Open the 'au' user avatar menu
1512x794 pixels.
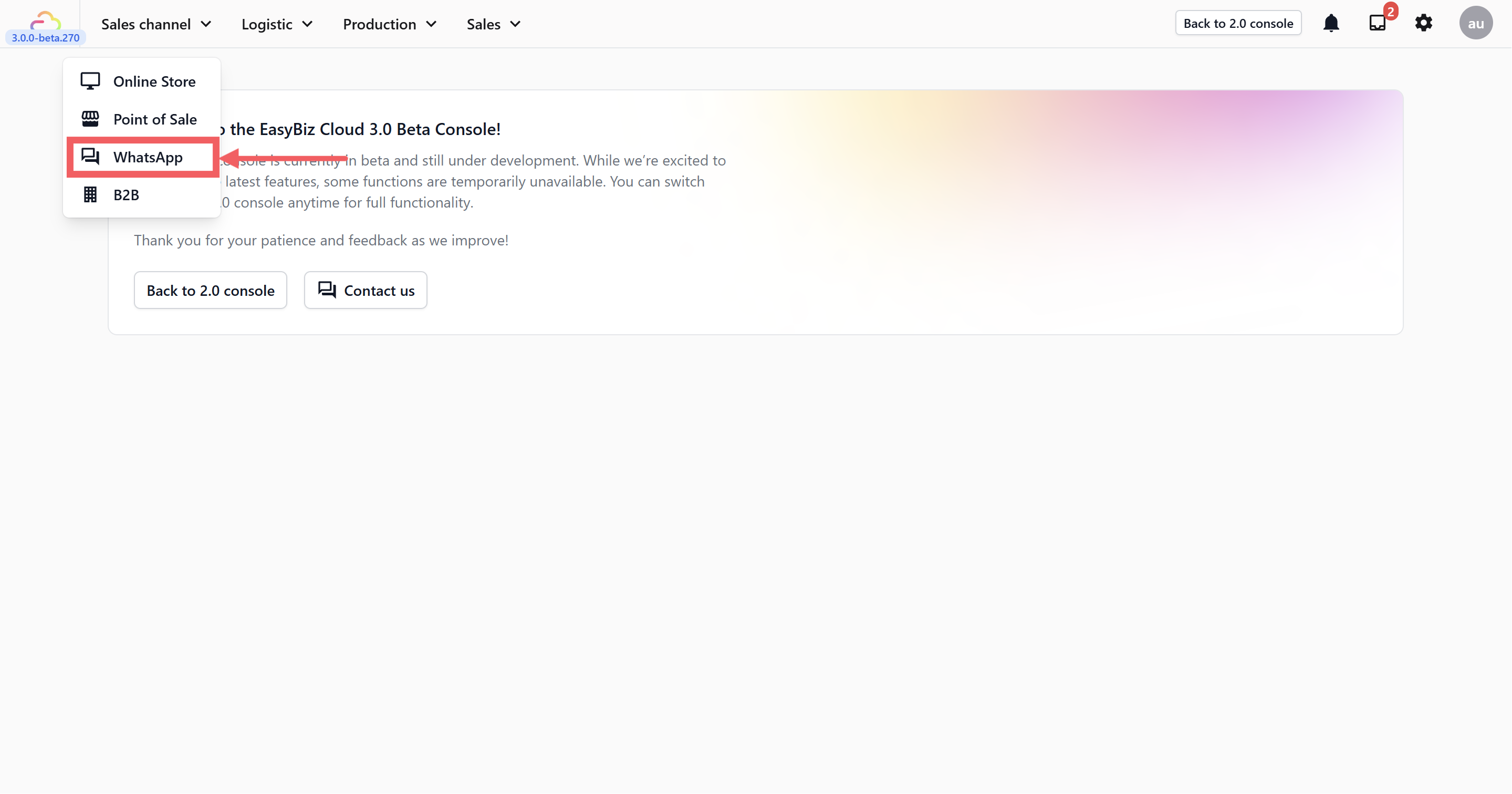(x=1476, y=24)
